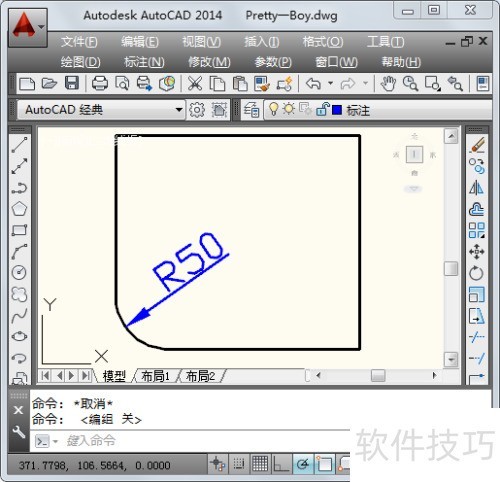The height and width of the screenshot is (482, 500).
Task: Select the Line draw tool
Action: (x=19, y=145)
